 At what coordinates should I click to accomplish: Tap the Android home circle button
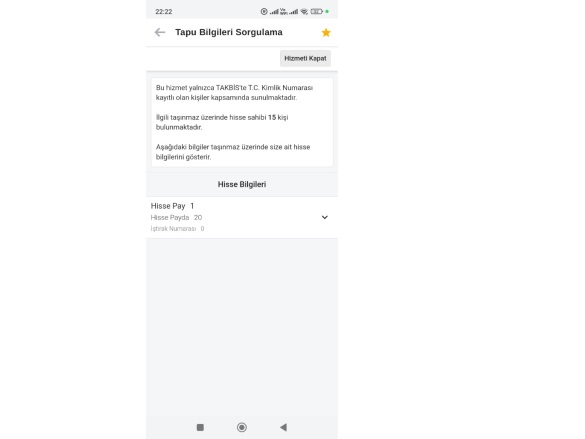coord(242,427)
